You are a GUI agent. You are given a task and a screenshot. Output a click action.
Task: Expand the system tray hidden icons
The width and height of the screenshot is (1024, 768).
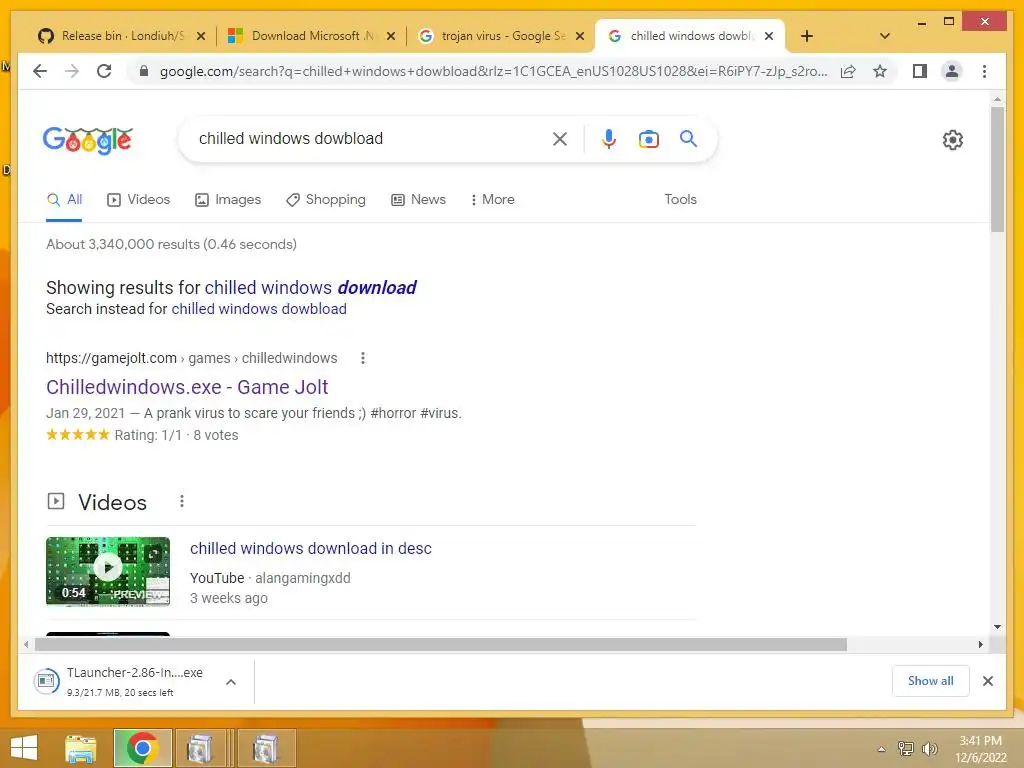[x=882, y=749]
